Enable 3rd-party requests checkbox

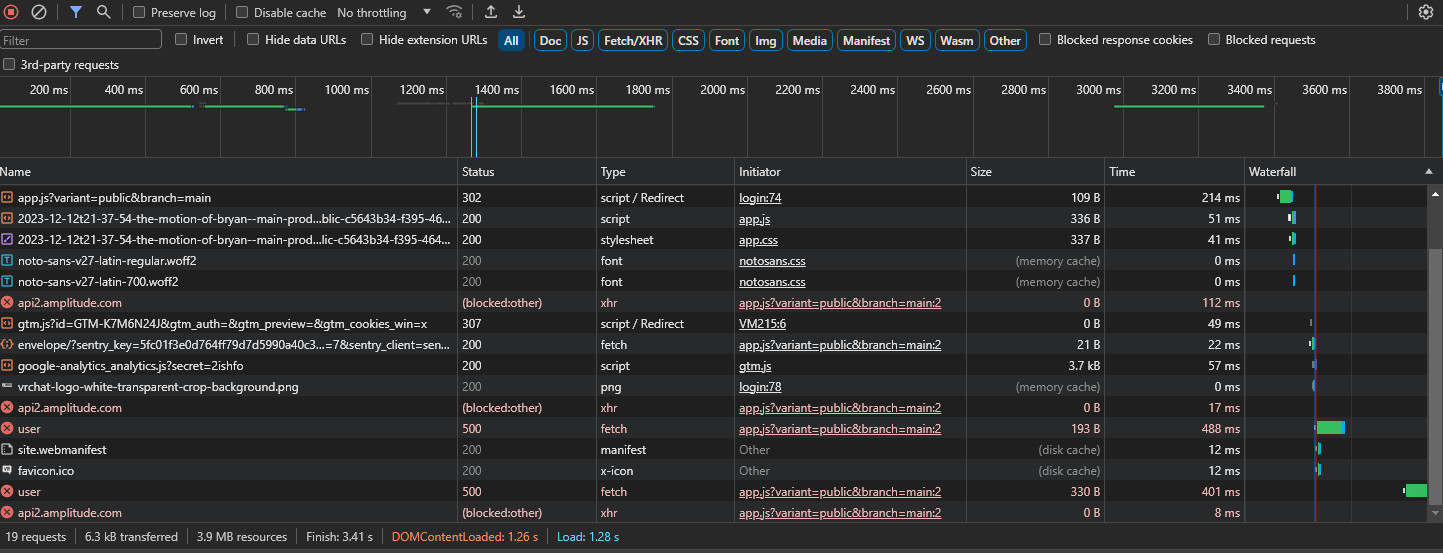tap(10, 65)
